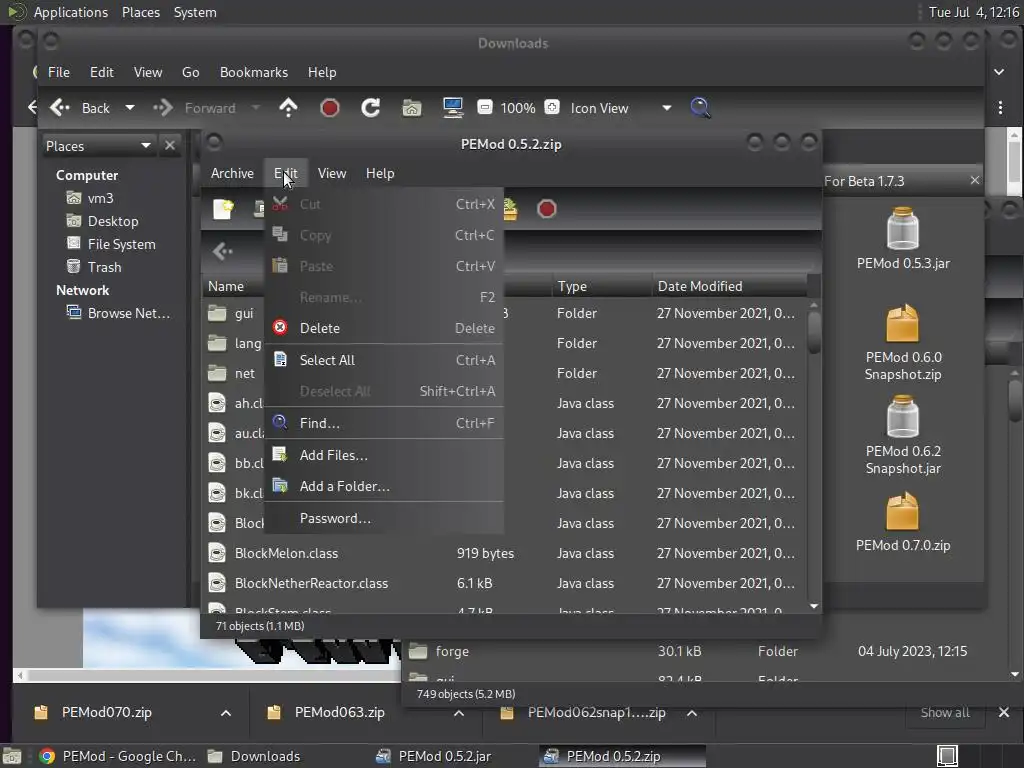Zoom out with minus icon
This screenshot has width=1024, height=768.
(x=485, y=107)
